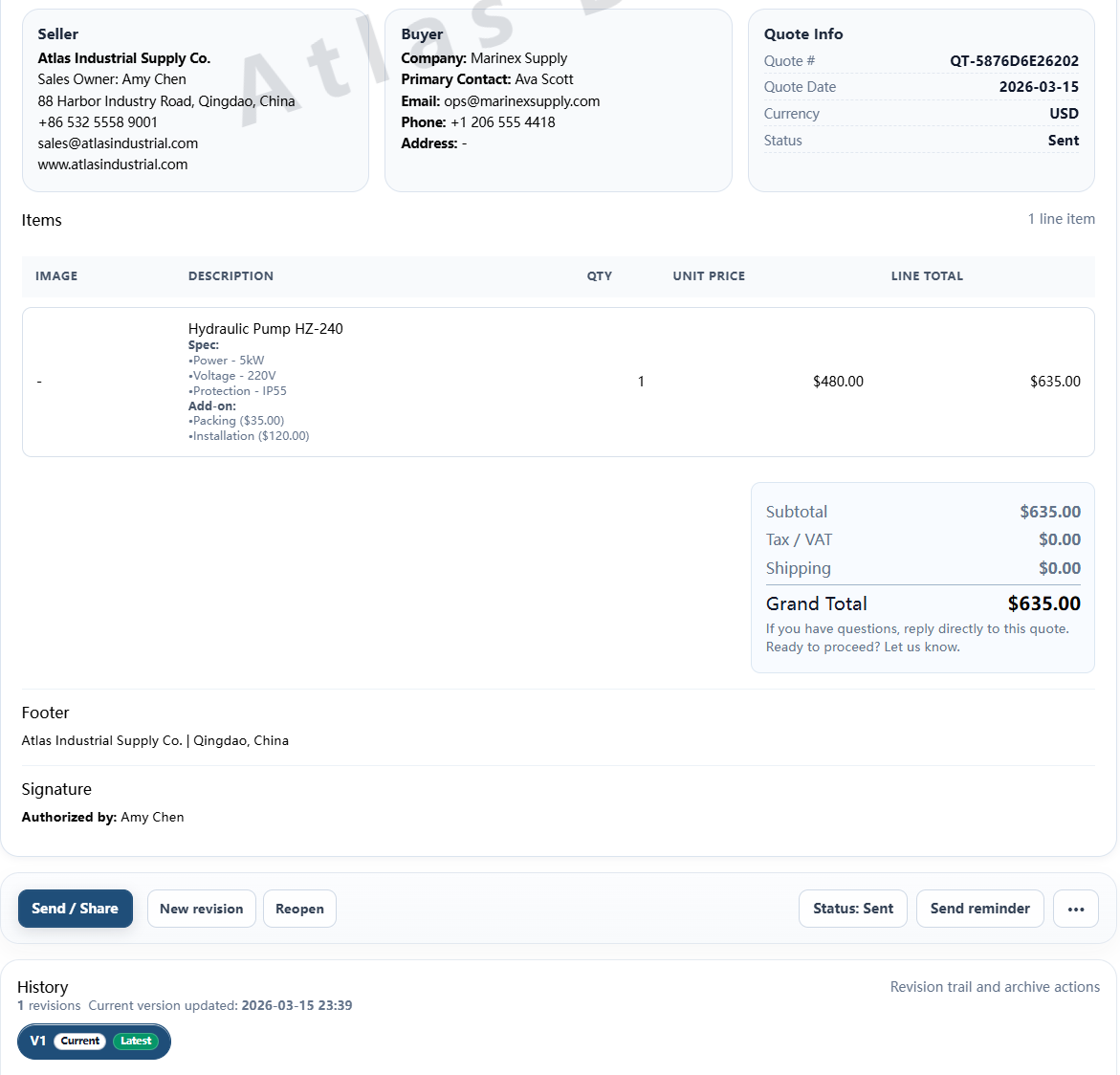This screenshot has height=1075, width=1120.
Task: Select the Hydraulic Pump HZ-240 line item
Action: click(265, 328)
